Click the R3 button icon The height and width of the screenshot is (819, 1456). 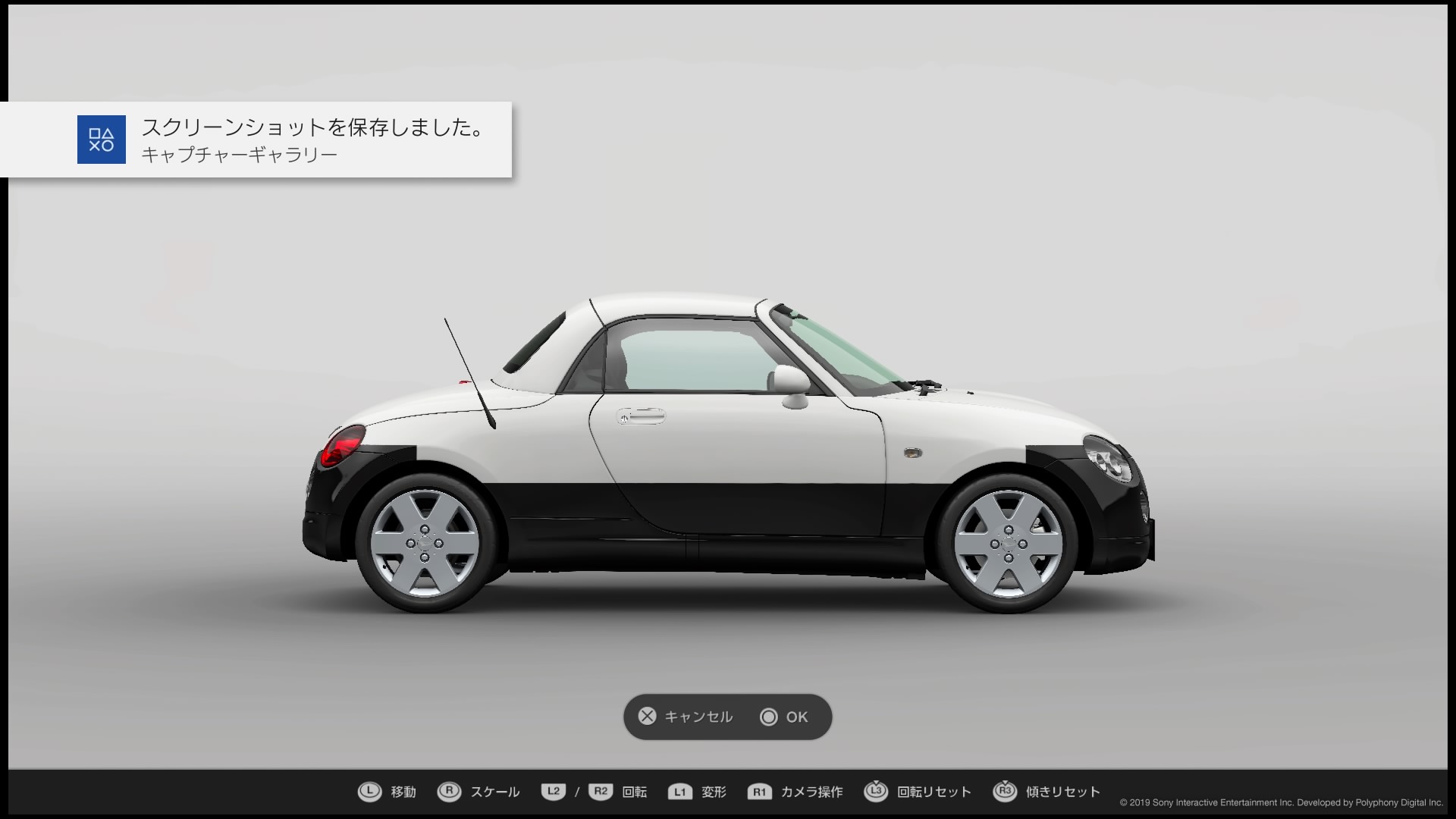click(x=1005, y=791)
